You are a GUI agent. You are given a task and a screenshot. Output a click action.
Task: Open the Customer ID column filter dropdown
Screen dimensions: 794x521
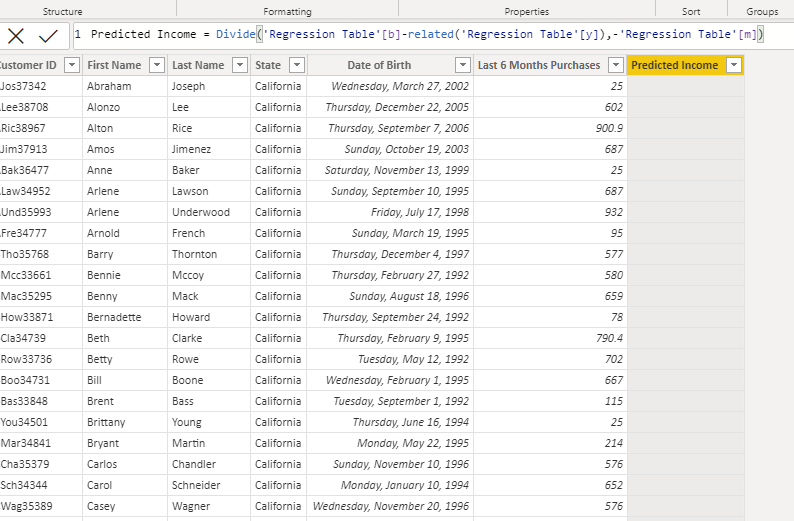[x=72, y=65]
